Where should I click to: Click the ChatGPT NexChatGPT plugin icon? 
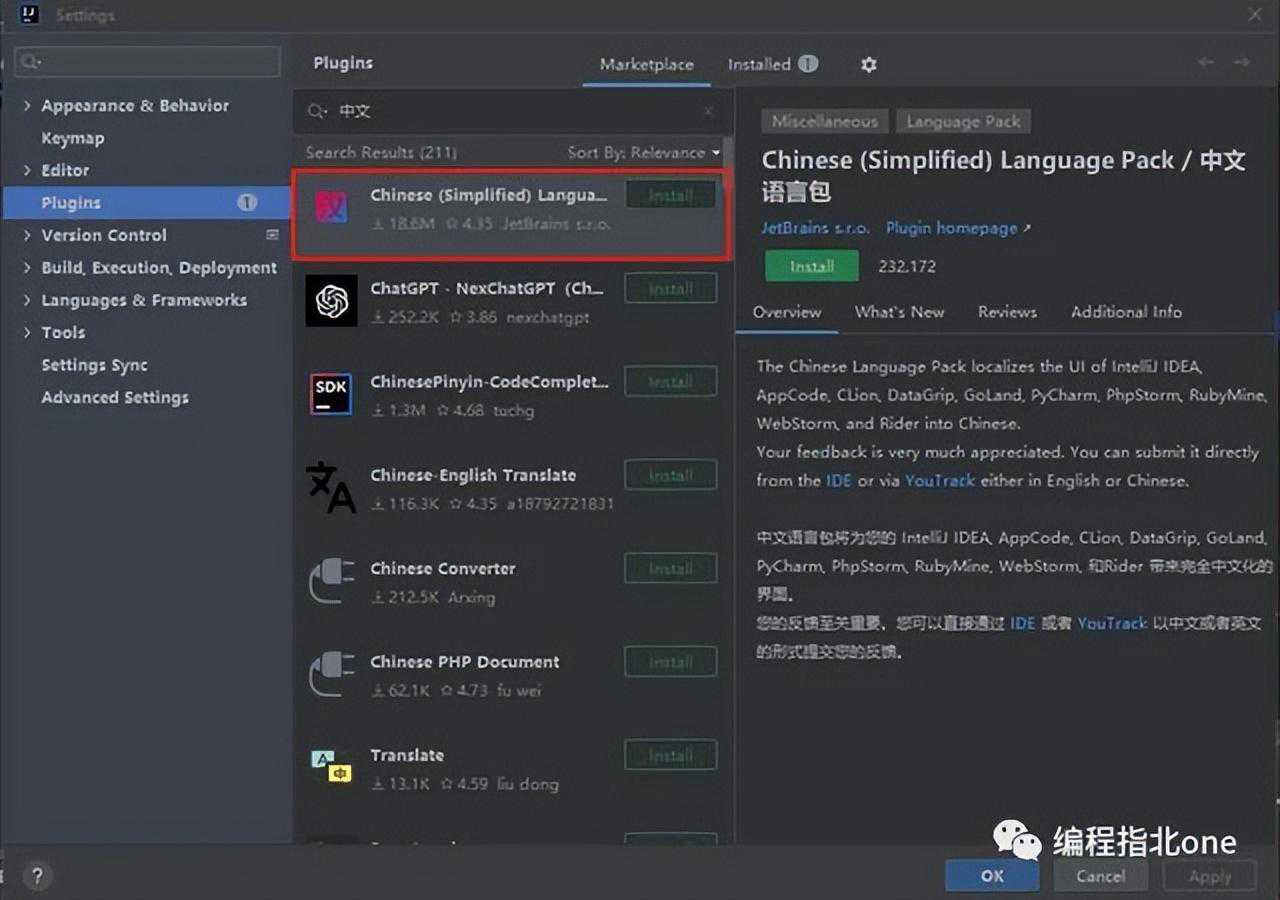(331, 301)
